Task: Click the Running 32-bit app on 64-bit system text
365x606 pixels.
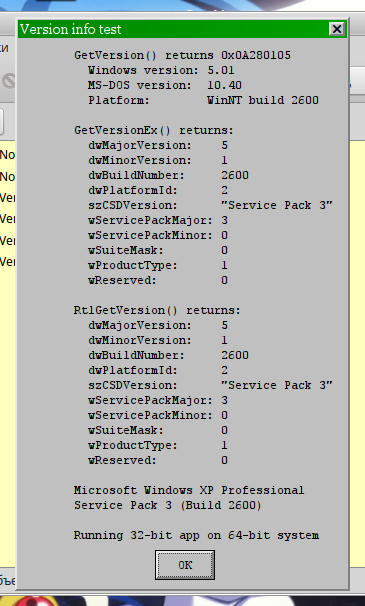Action: click(x=196, y=536)
